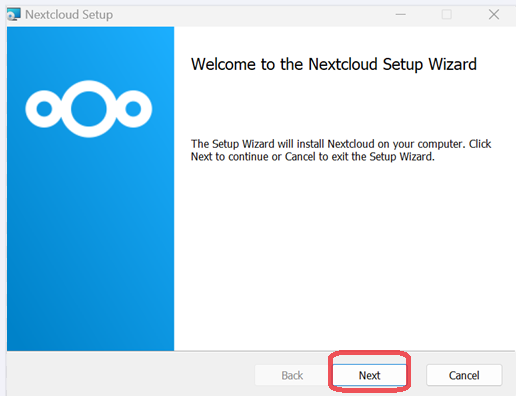
Task: Click the large center circle of Nextcloud logo
Action: (x=88, y=109)
